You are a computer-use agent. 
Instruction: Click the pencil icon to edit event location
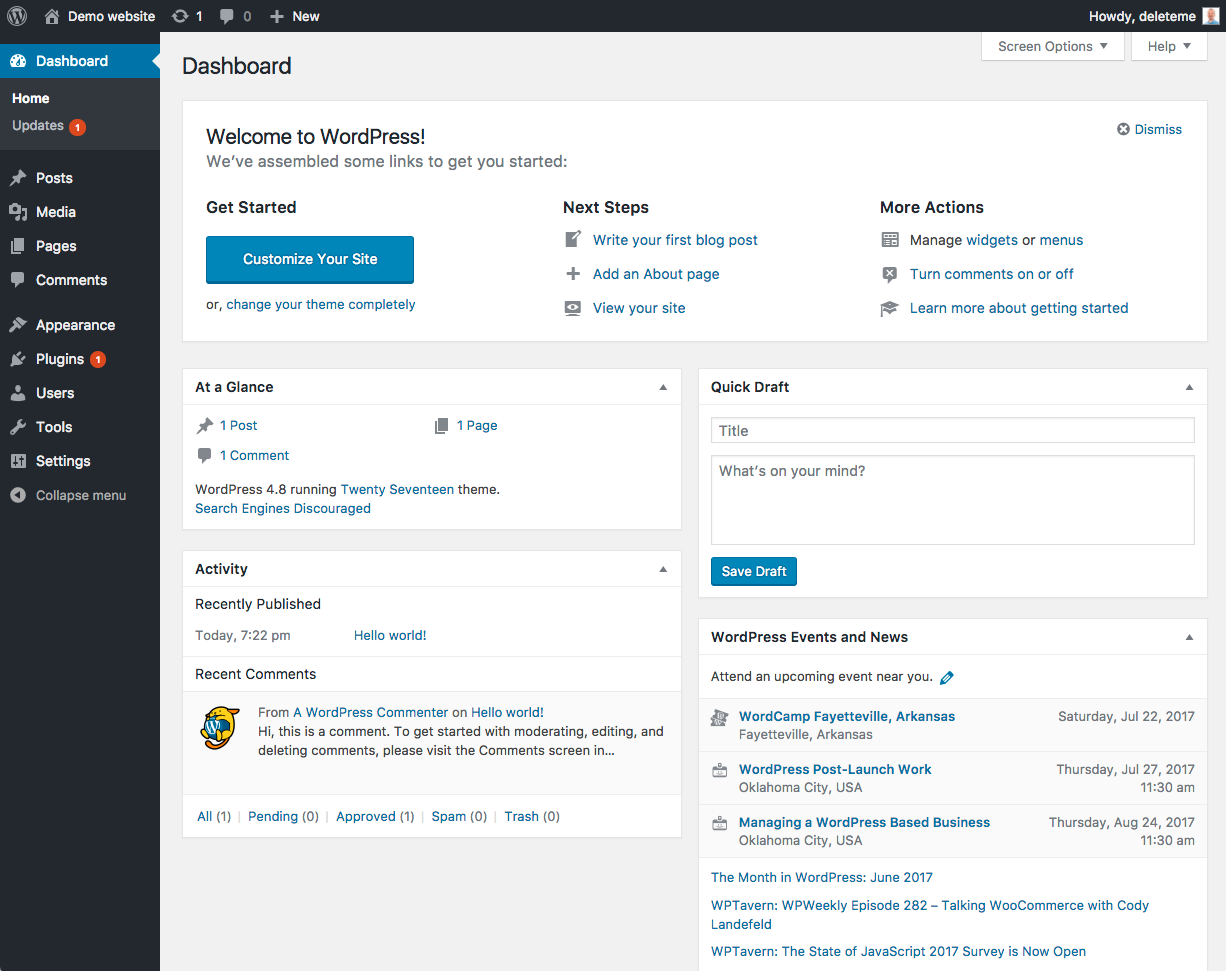(947, 678)
